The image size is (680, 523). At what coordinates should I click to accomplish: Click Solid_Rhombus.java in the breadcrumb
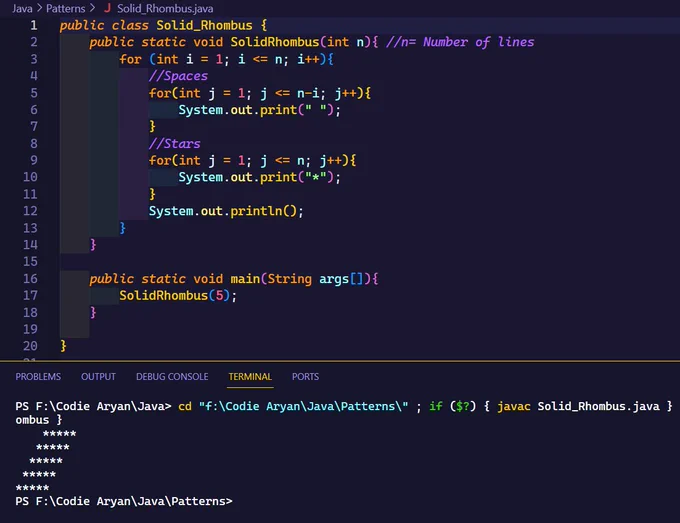(x=165, y=8)
